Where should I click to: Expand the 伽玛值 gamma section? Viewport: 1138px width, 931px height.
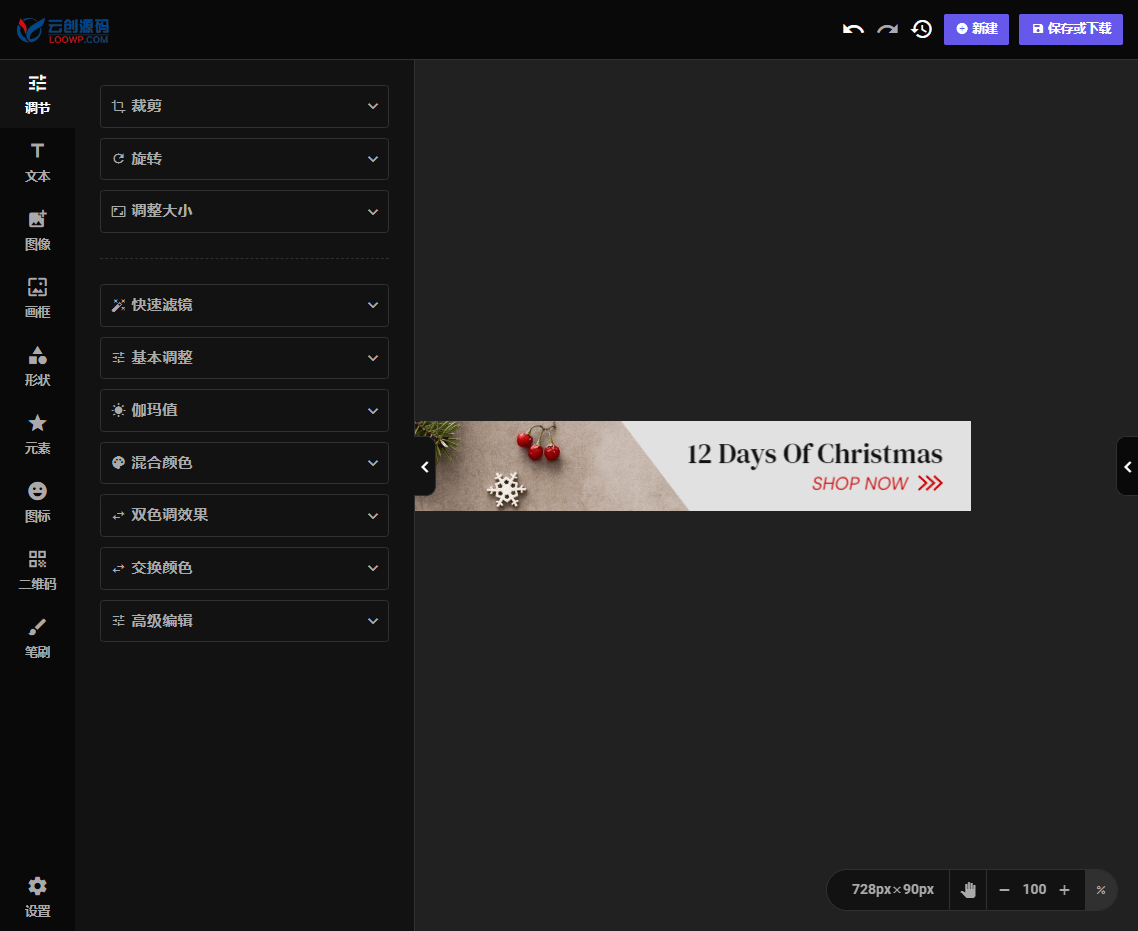244,411
